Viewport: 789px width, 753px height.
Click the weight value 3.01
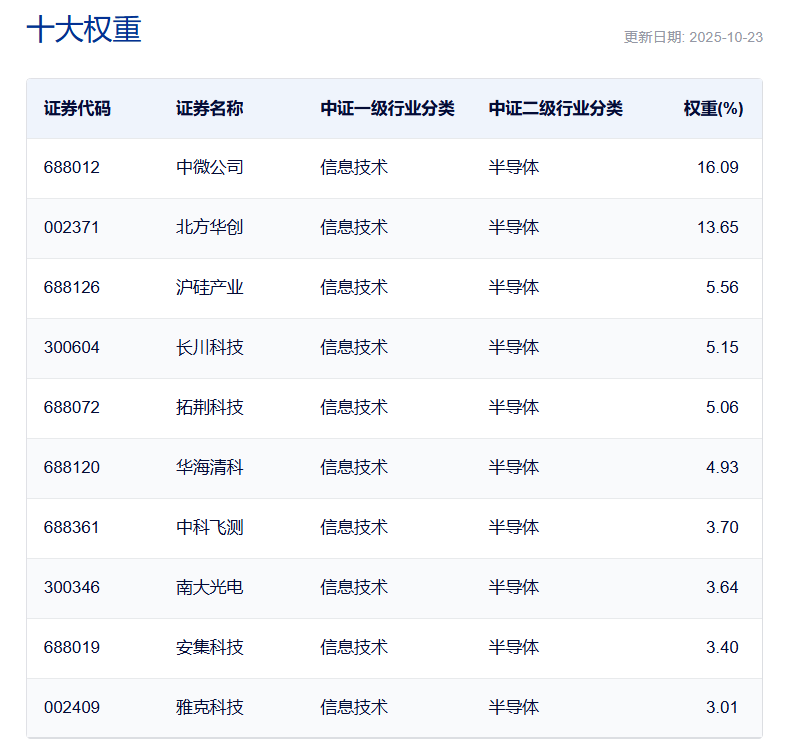click(721, 708)
